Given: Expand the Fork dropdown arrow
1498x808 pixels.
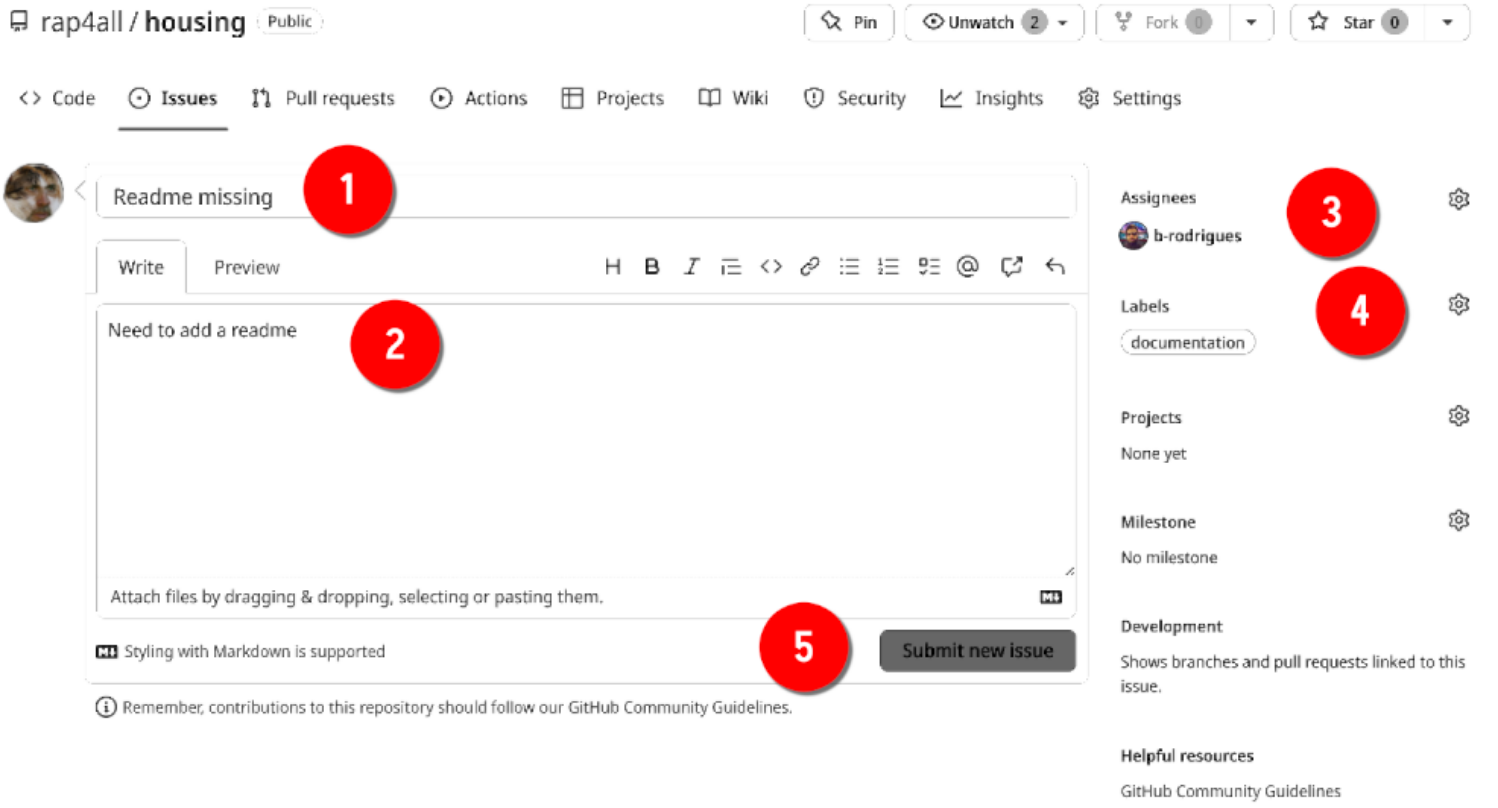Looking at the screenshot, I should pyautogui.click(x=1251, y=23).
